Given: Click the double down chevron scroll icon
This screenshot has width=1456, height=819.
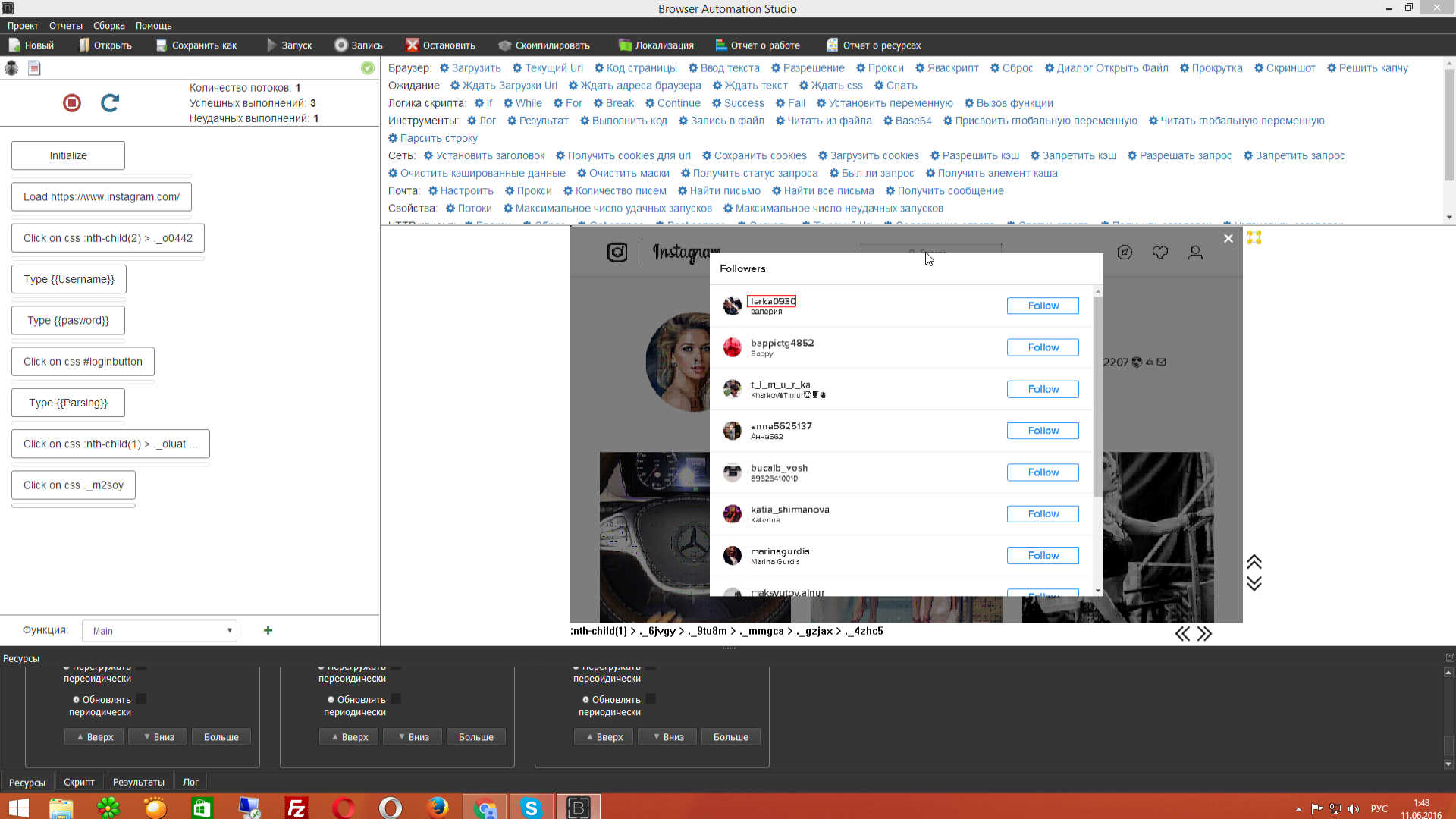Looking at the screenshot, I should 1254,583.
